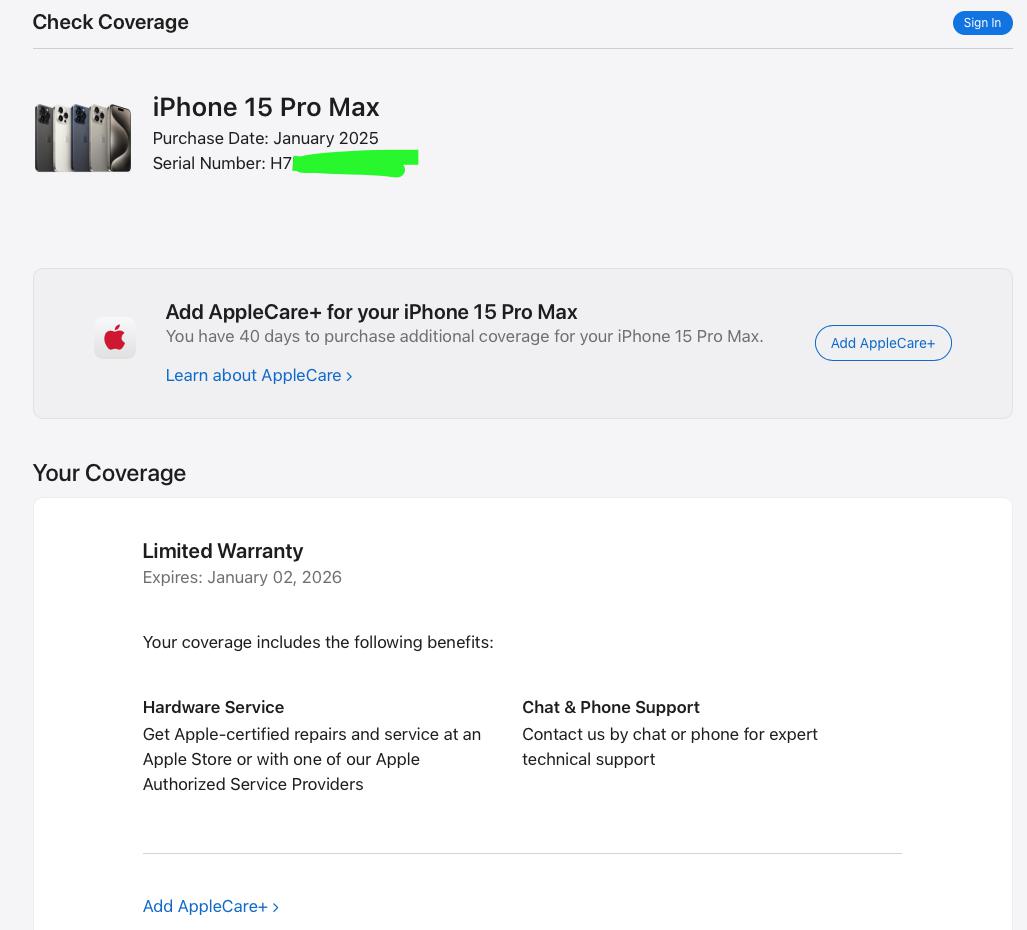The width and height of the screenshot is (1027, 930).
Task: Click the Serial Number label text
Action: point(209,163)
